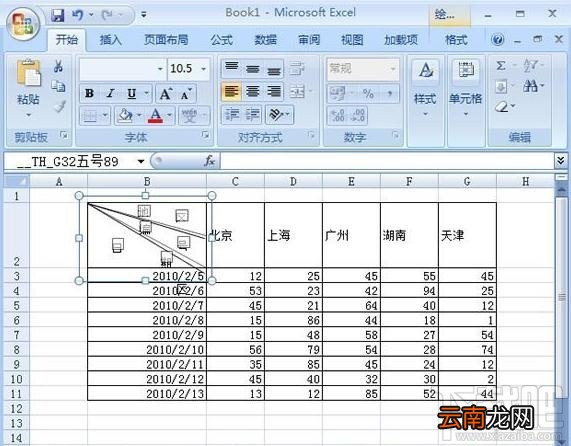Open the font size 10.5 dropdown
Screen dimensions: 571x446
[204, 69]
